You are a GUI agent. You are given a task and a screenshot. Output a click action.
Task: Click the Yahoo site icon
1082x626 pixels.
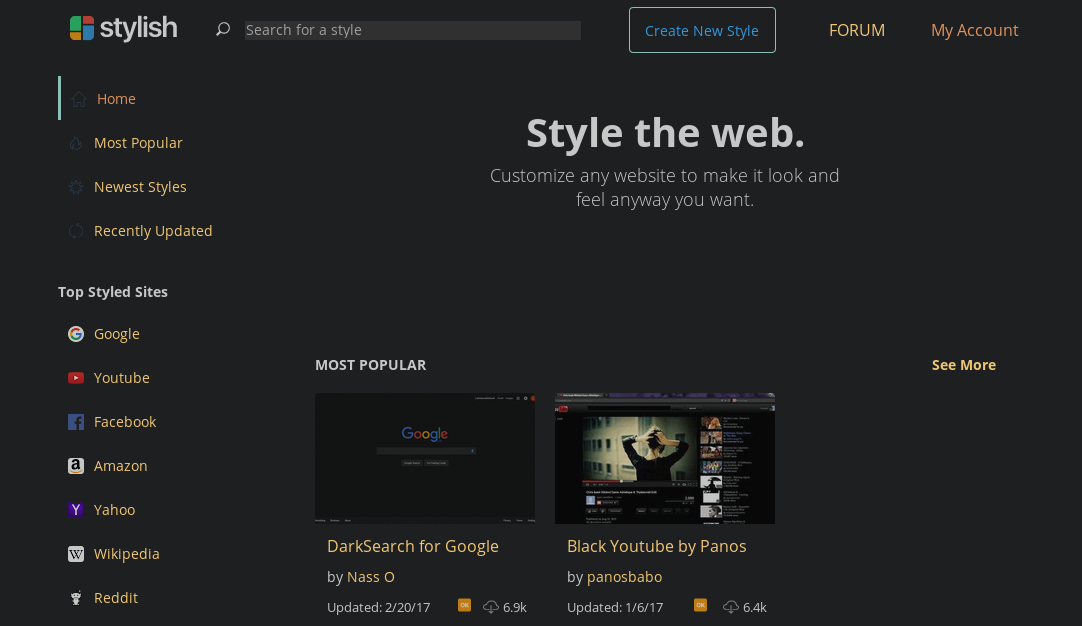[76, 510]
